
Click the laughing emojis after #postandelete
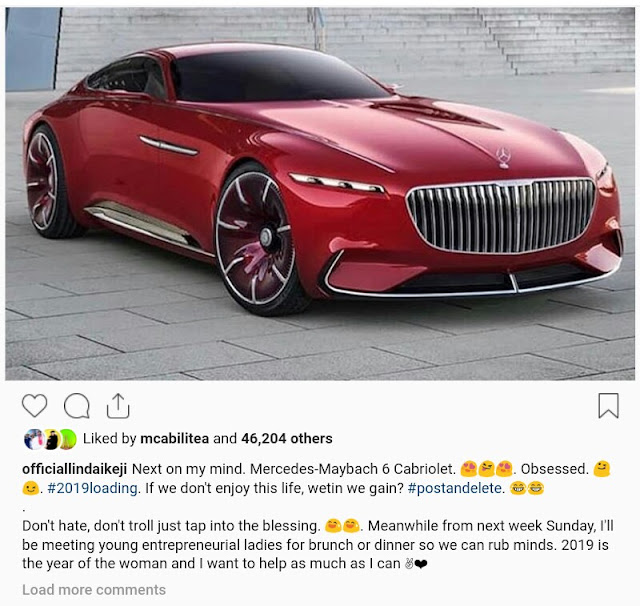click(x=527, y=488)
